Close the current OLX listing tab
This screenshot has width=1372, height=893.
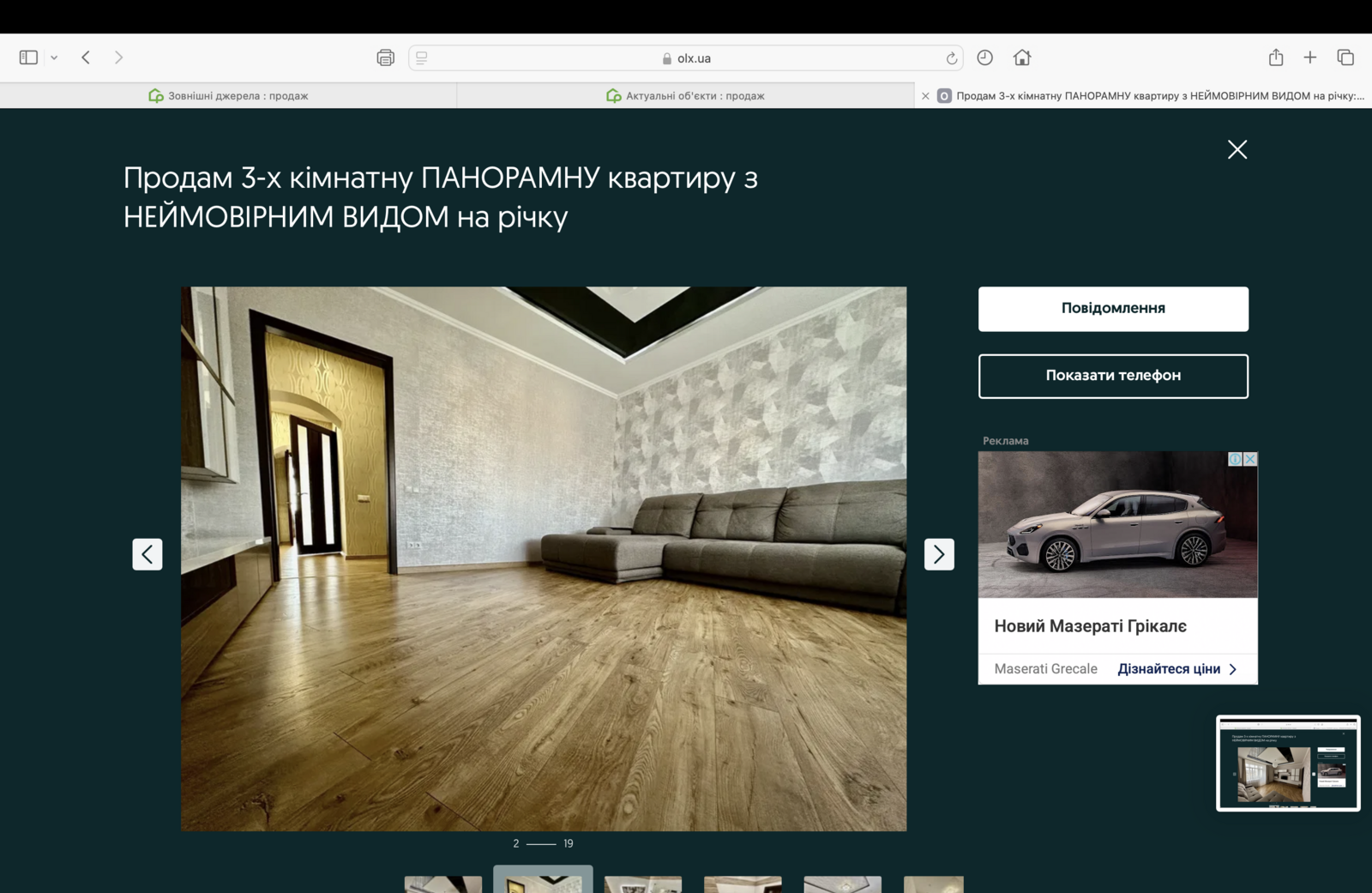[x=925, y=96]
